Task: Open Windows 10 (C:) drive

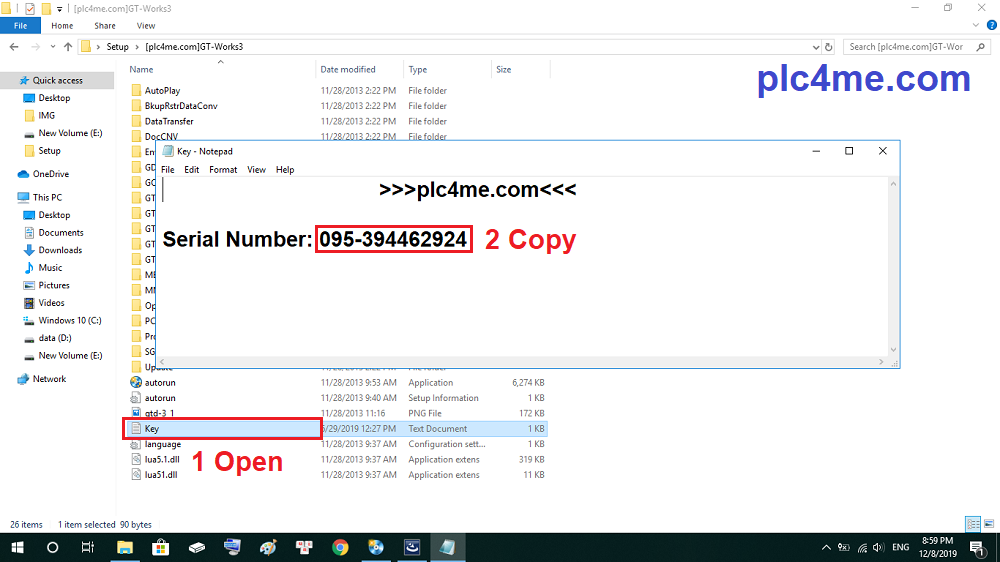Action: tap(70, 320)
